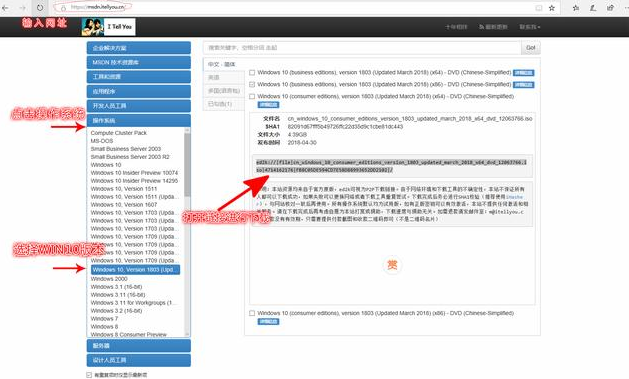
Task: Click the I Tell You site logo
Action: coord(108,27)
